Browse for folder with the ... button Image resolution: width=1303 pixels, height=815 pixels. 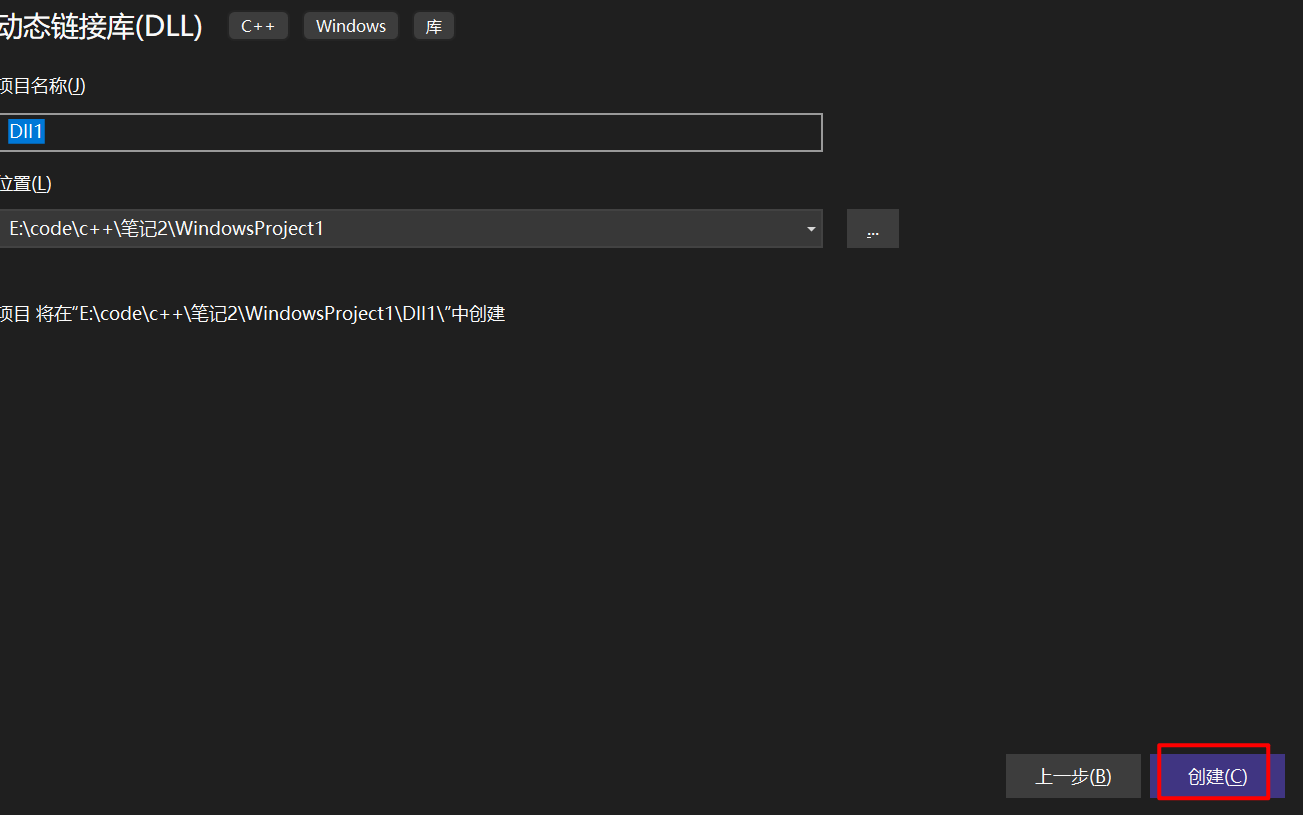(872, 229)
